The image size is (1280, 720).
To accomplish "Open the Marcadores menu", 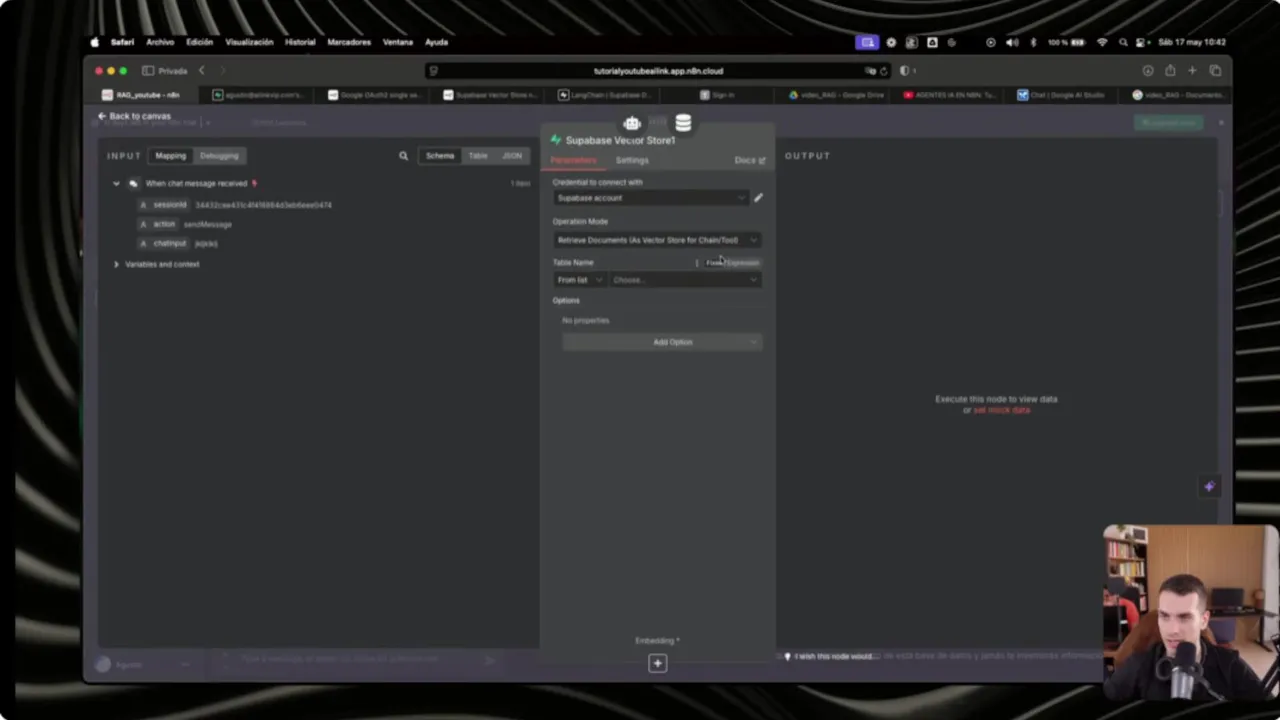I will [349, 42].
